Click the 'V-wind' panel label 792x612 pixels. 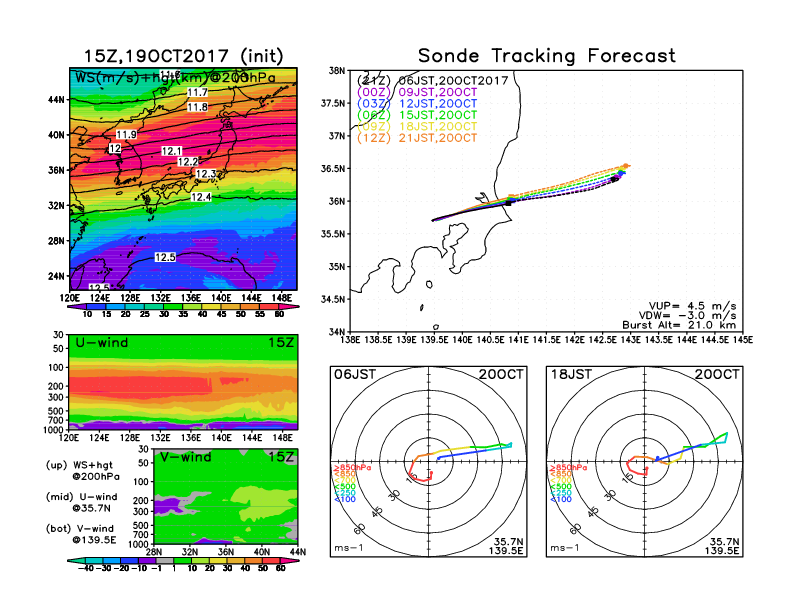(185, 457)
